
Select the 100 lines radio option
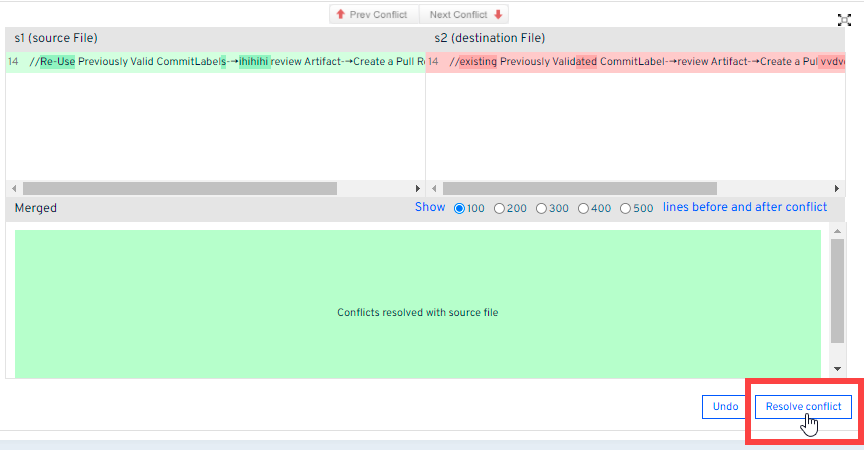click(x=460, y=208)
